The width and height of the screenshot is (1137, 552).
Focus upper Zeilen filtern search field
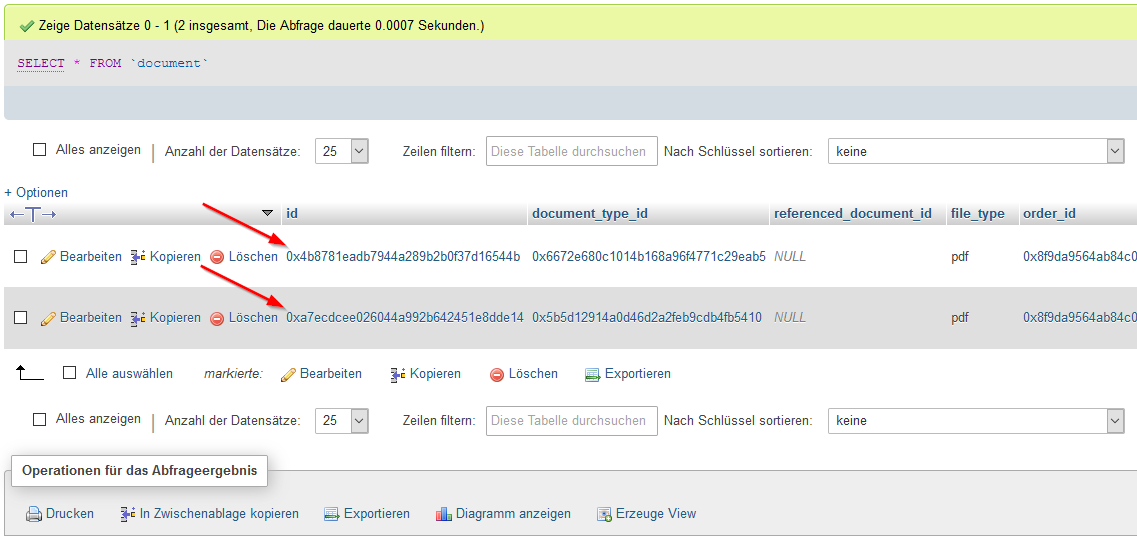pyautogui.click(x=571, y=152)
